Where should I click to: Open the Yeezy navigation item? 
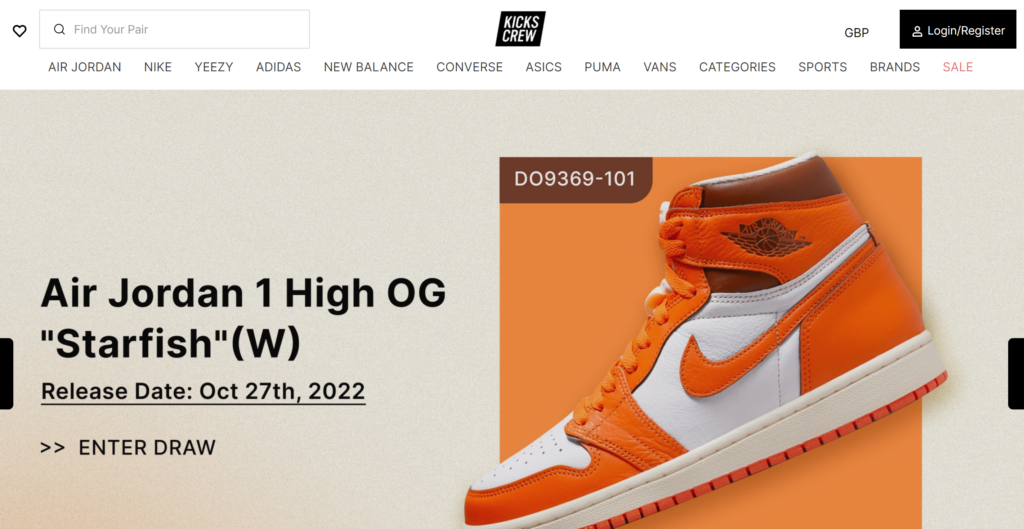coord(214,67)
